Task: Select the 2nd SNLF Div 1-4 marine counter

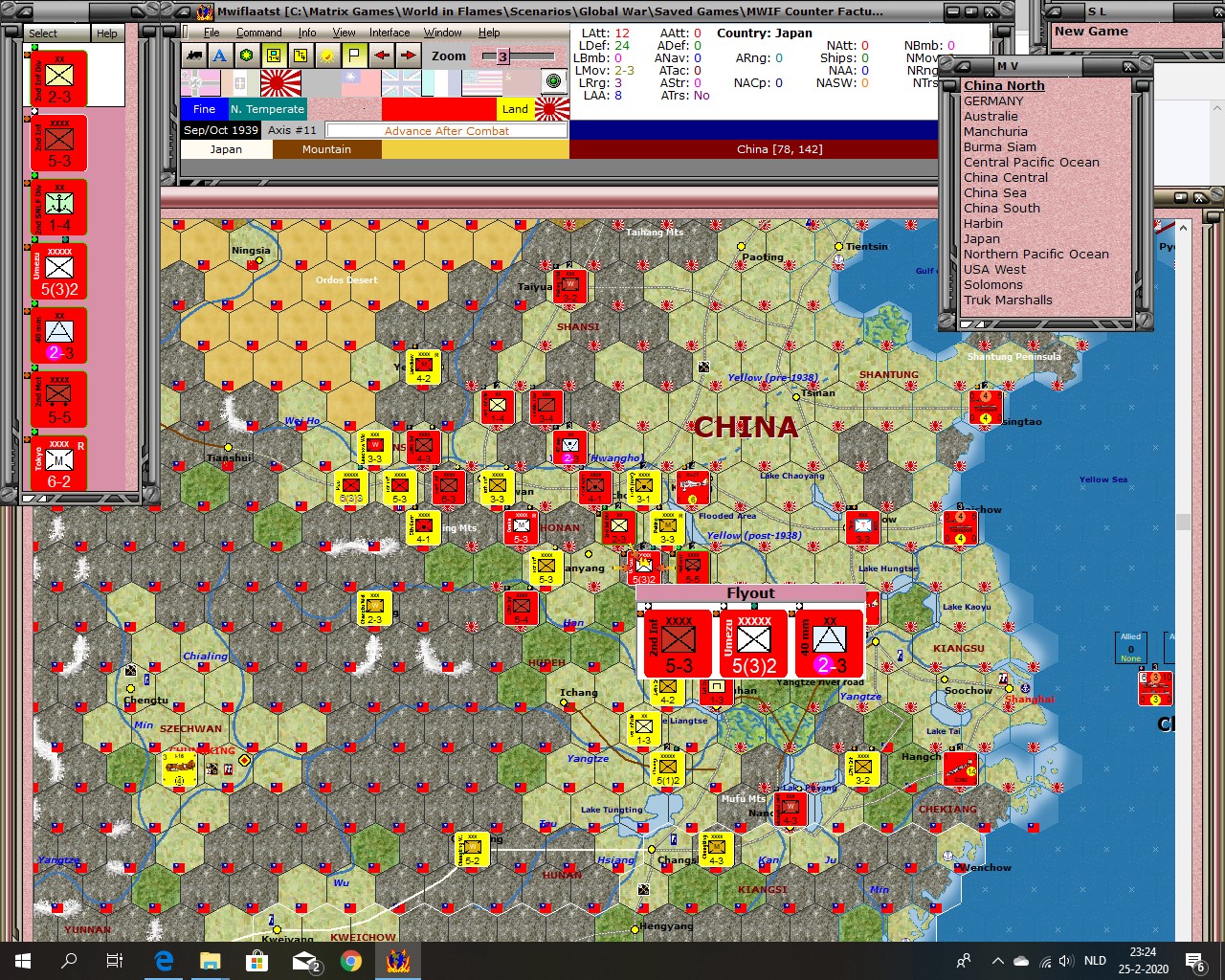Action: coord(59,207)
